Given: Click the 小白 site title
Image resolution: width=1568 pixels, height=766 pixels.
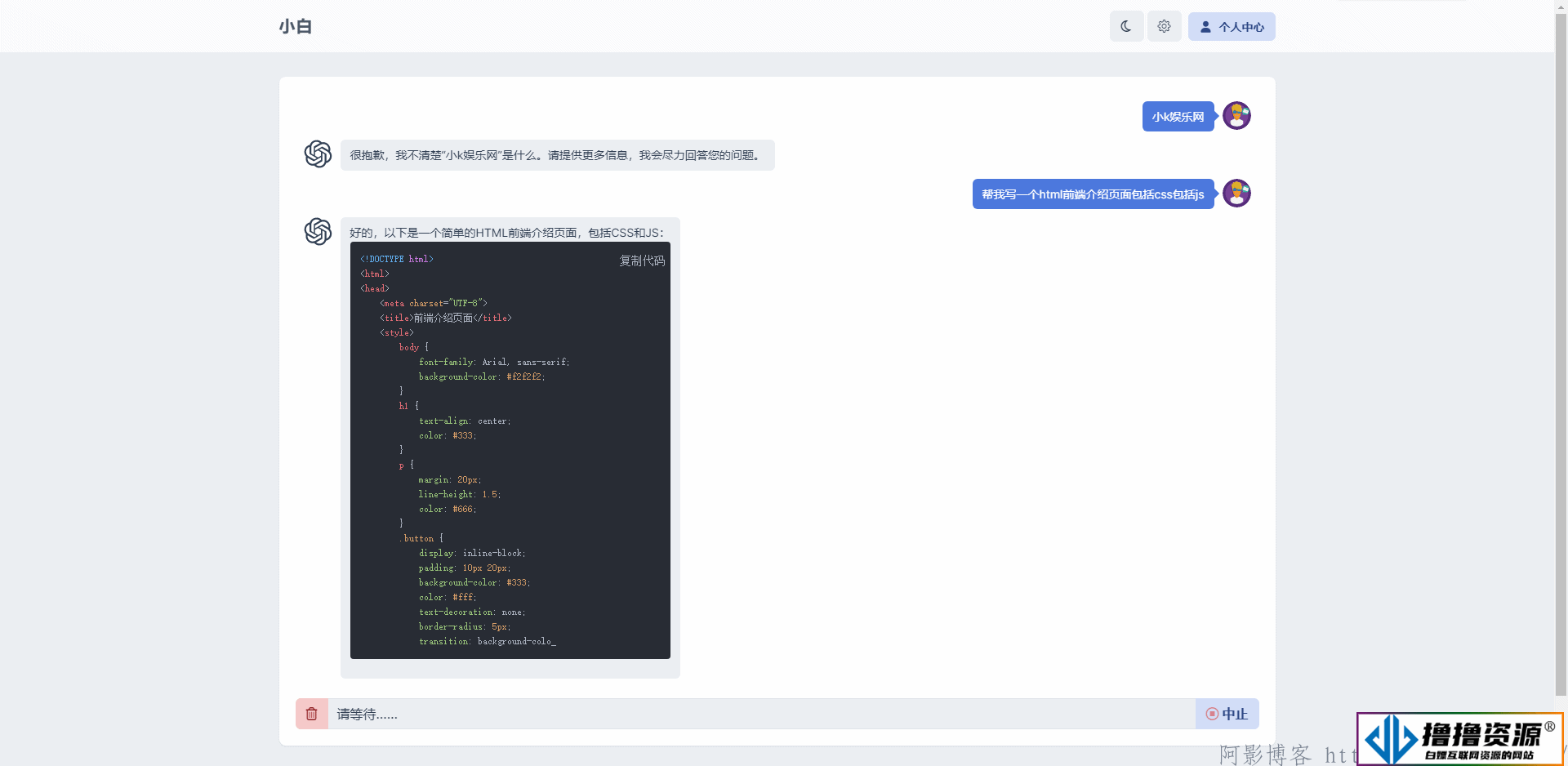Looking at the screenshot, I should [x=296, y=26].
